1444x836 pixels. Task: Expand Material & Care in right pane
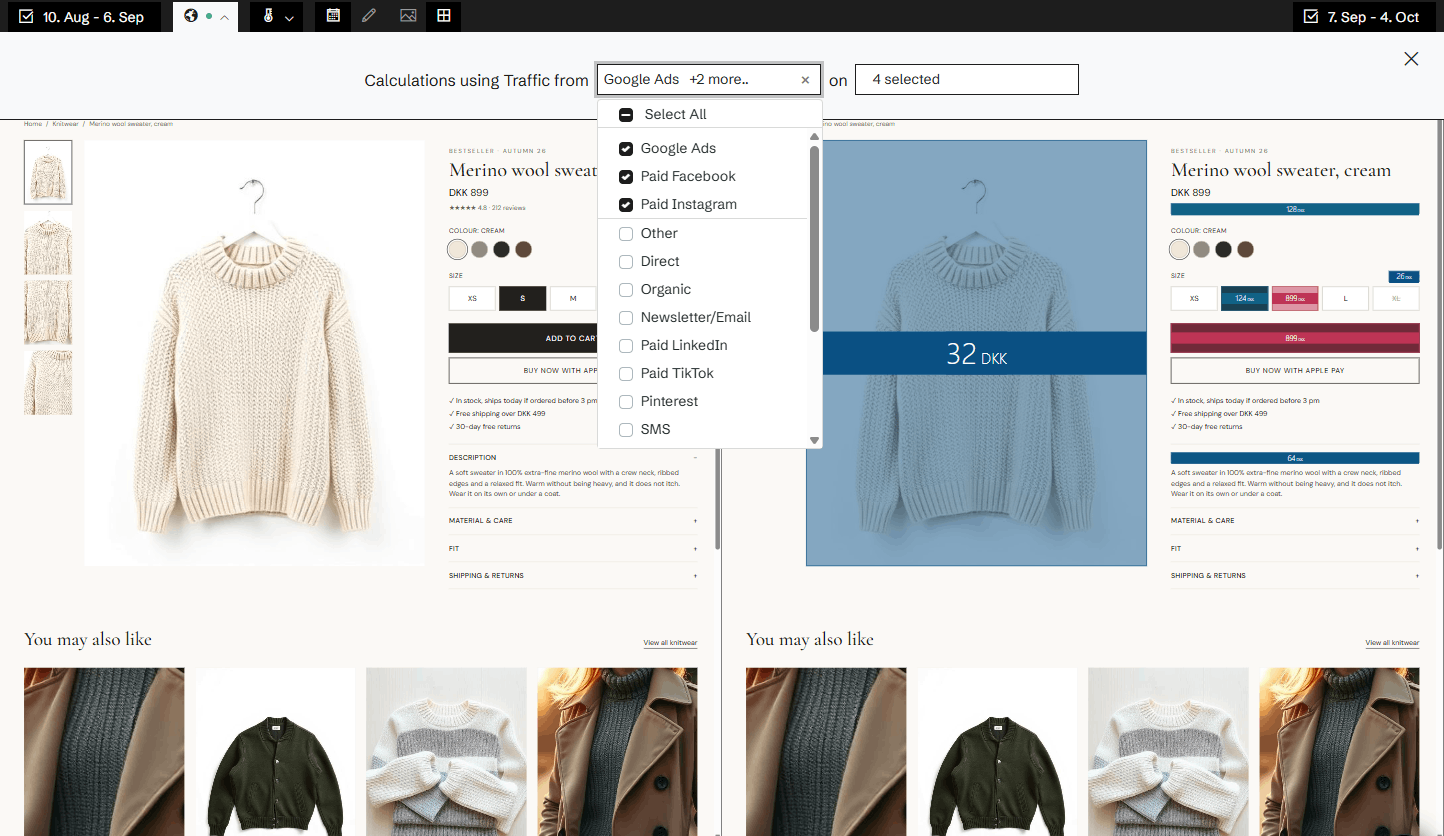[1295, 521]
